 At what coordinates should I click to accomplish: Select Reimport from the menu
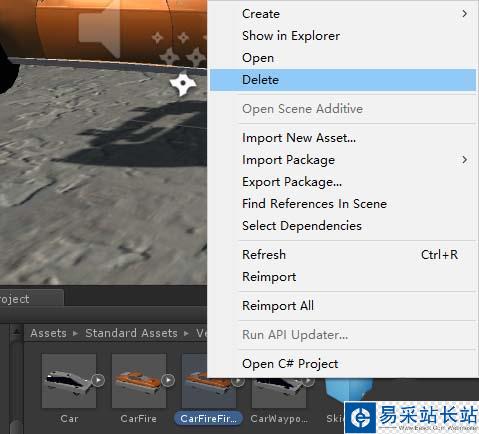[x=343, y=277]
